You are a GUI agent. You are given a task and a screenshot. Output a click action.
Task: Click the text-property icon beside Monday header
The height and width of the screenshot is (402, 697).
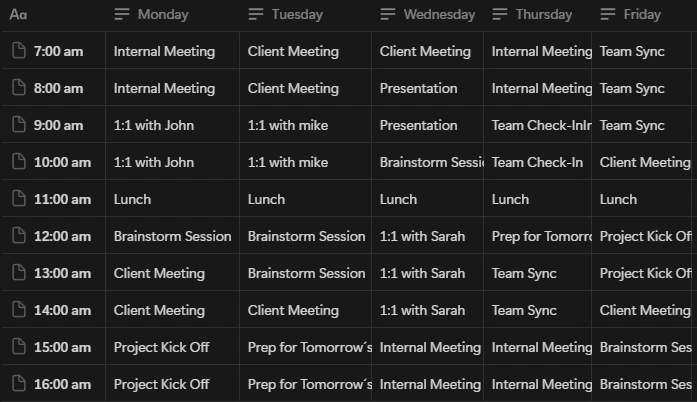coord(121,14)
